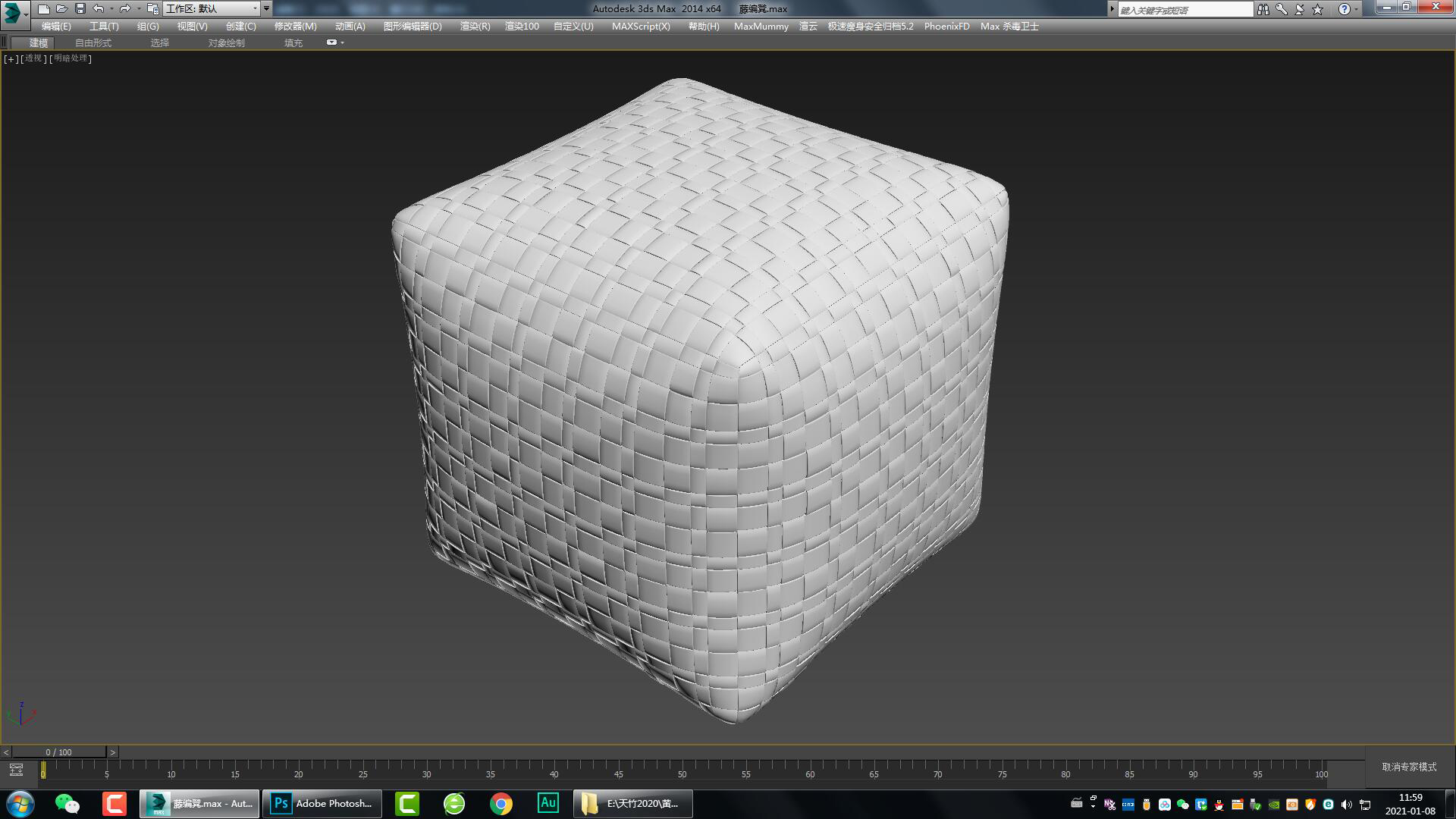Image resolution: width=1456 pixels, height=819 pixels.
Task: Click the New Scene icon
Action: click(44, 9)
